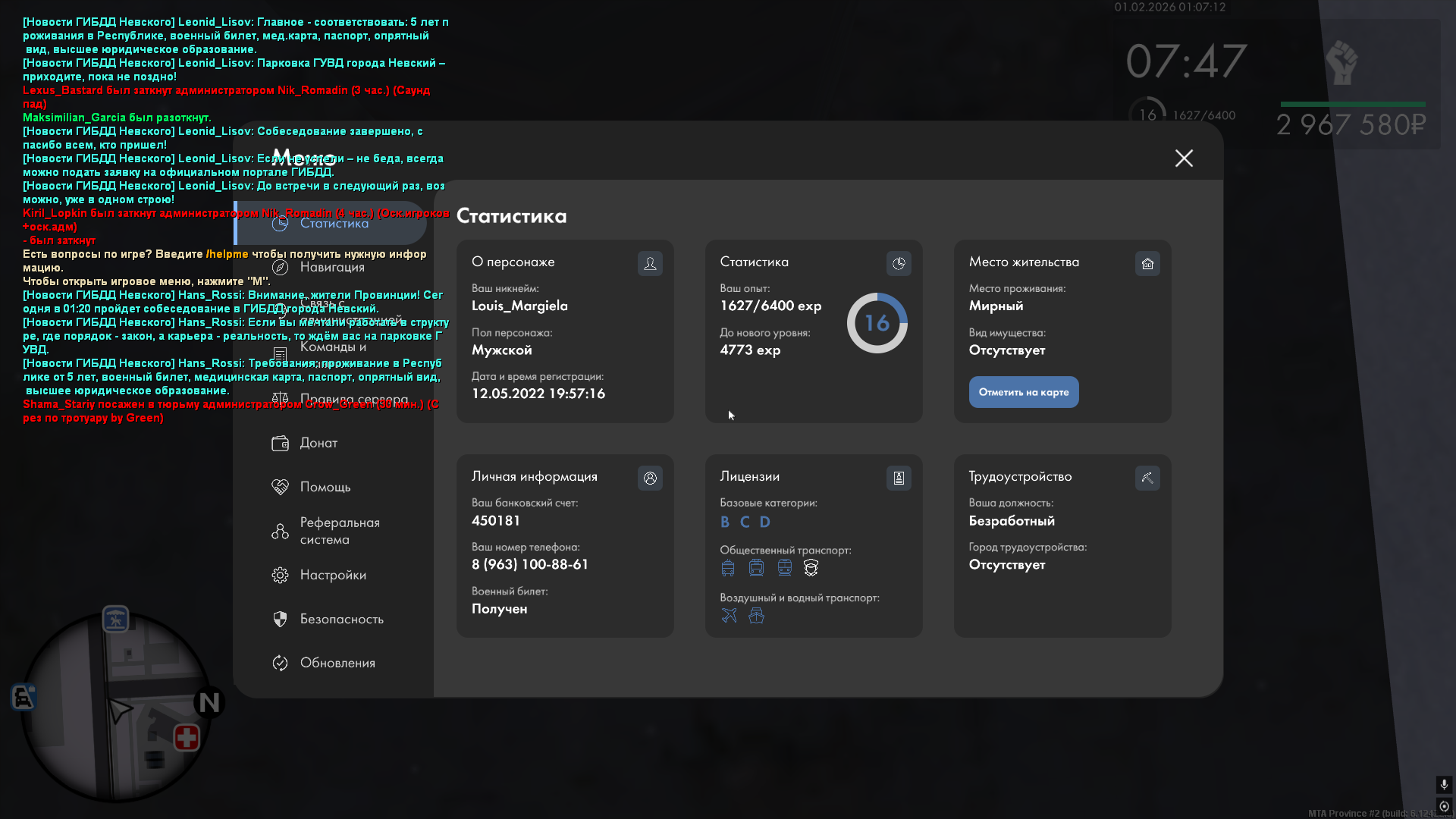Click the first bus license icon
The width and height of the screenshot is (1456, 819).
point(728,568)
